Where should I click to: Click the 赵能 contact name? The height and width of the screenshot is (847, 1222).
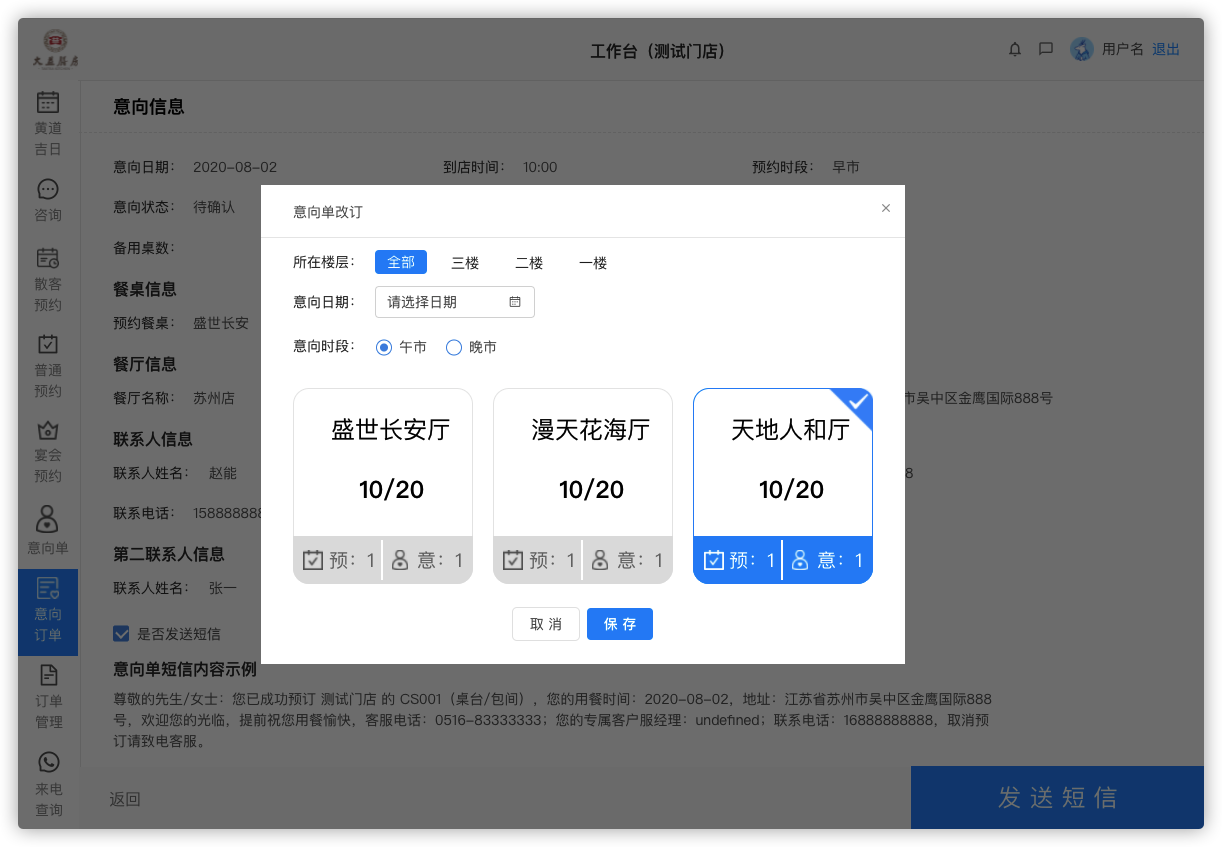point(223,473)
